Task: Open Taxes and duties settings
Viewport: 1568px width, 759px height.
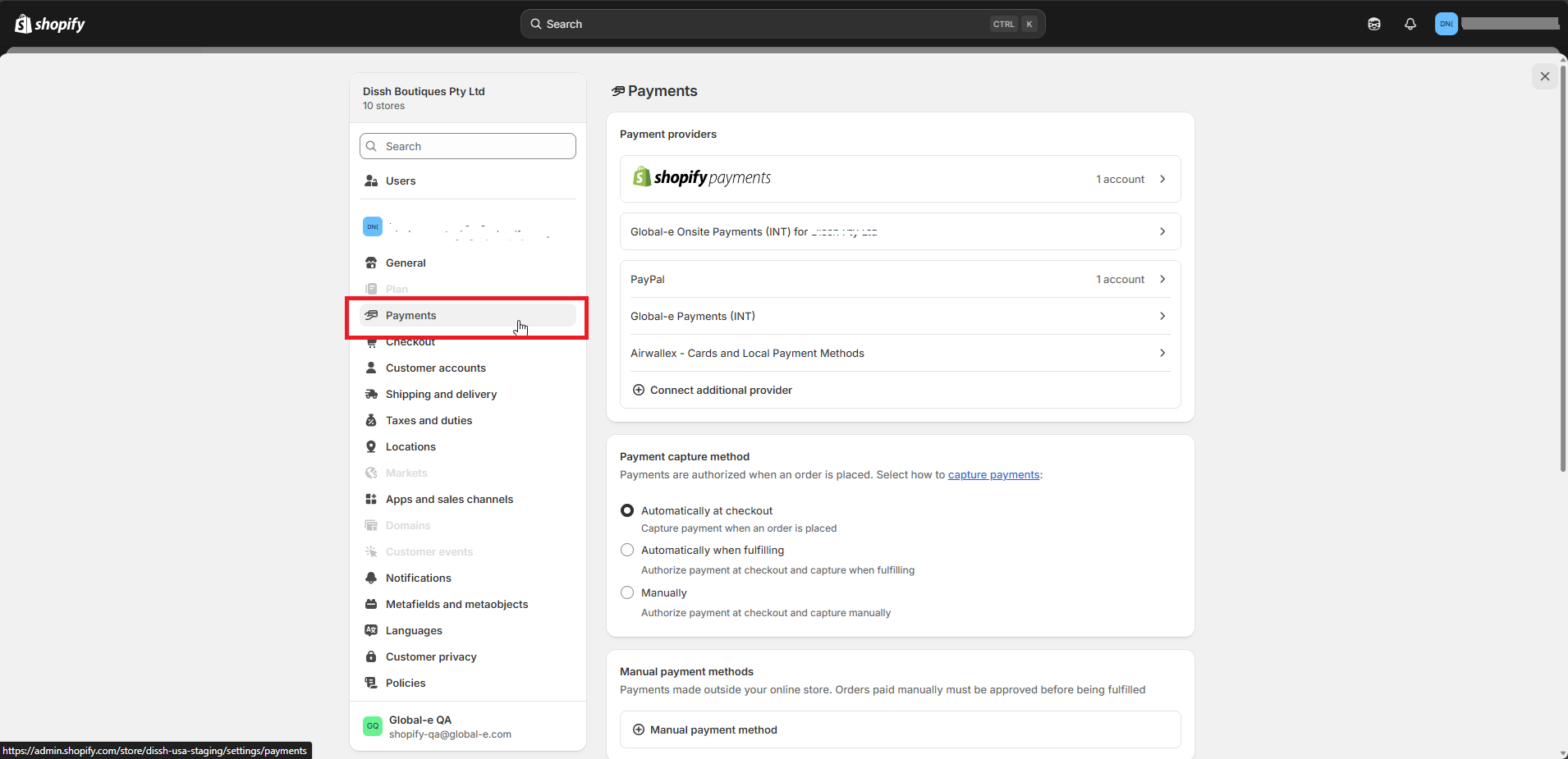Action: pyautogui.click(x=468, y=420)
